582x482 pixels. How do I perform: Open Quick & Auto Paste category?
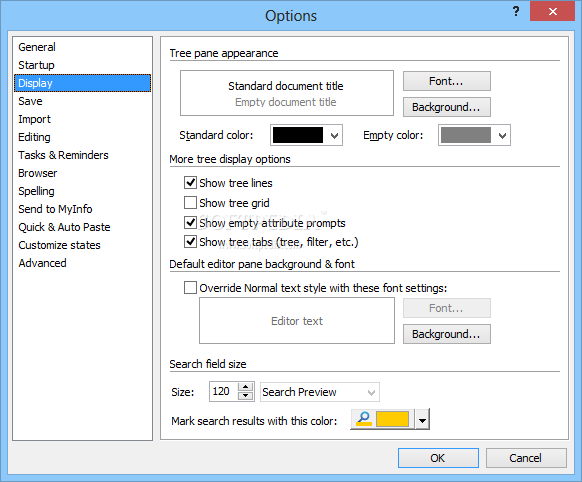[82, 227]
